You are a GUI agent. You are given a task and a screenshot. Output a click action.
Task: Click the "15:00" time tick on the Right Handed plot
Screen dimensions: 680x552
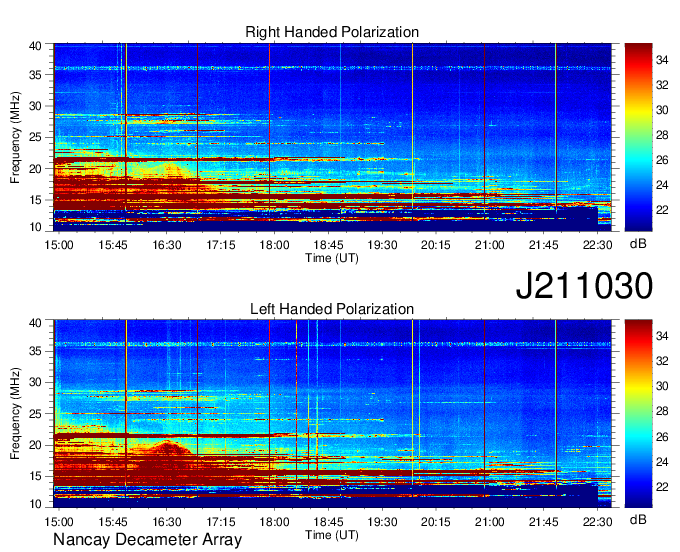[x=59, y=245]
